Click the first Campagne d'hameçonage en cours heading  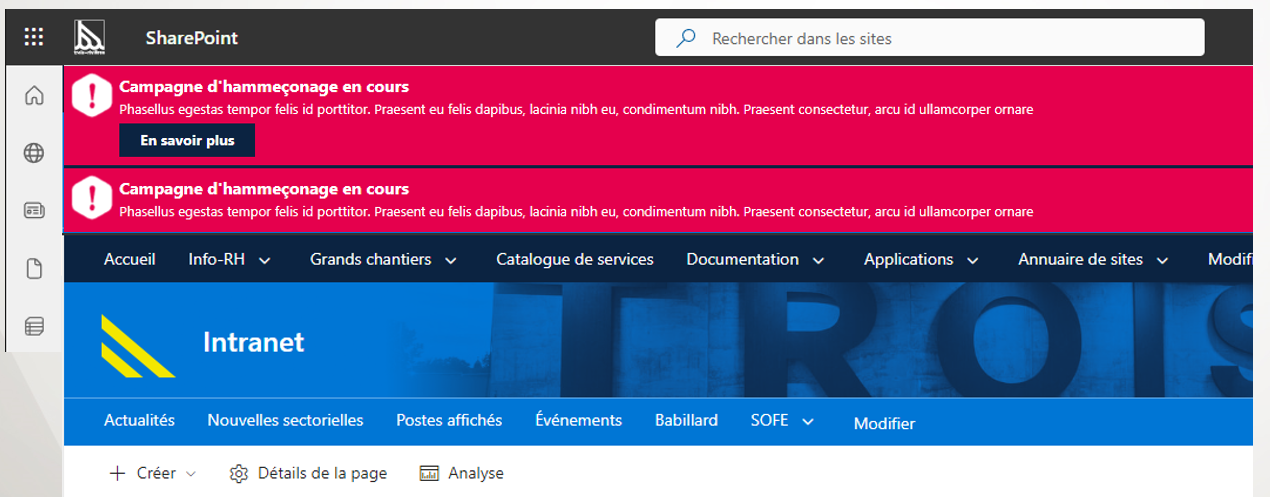(264, 87)
